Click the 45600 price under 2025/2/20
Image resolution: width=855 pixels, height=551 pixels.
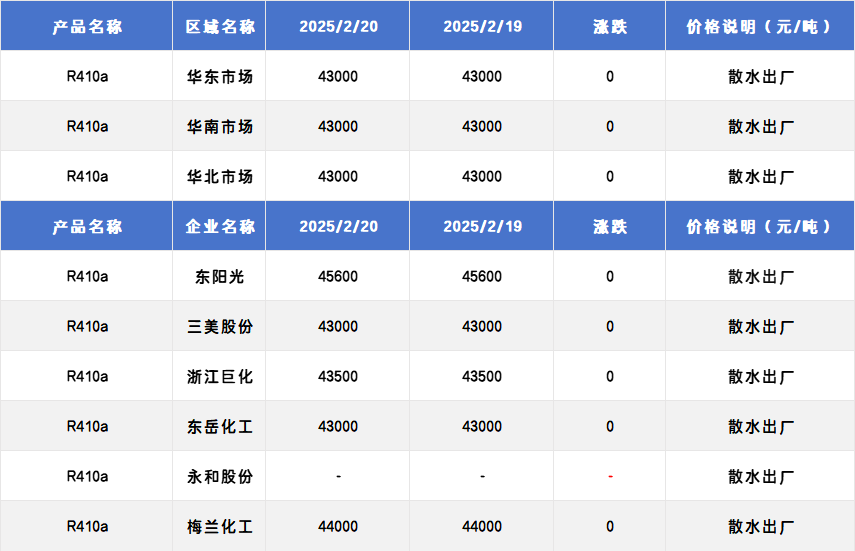(338, 277)
